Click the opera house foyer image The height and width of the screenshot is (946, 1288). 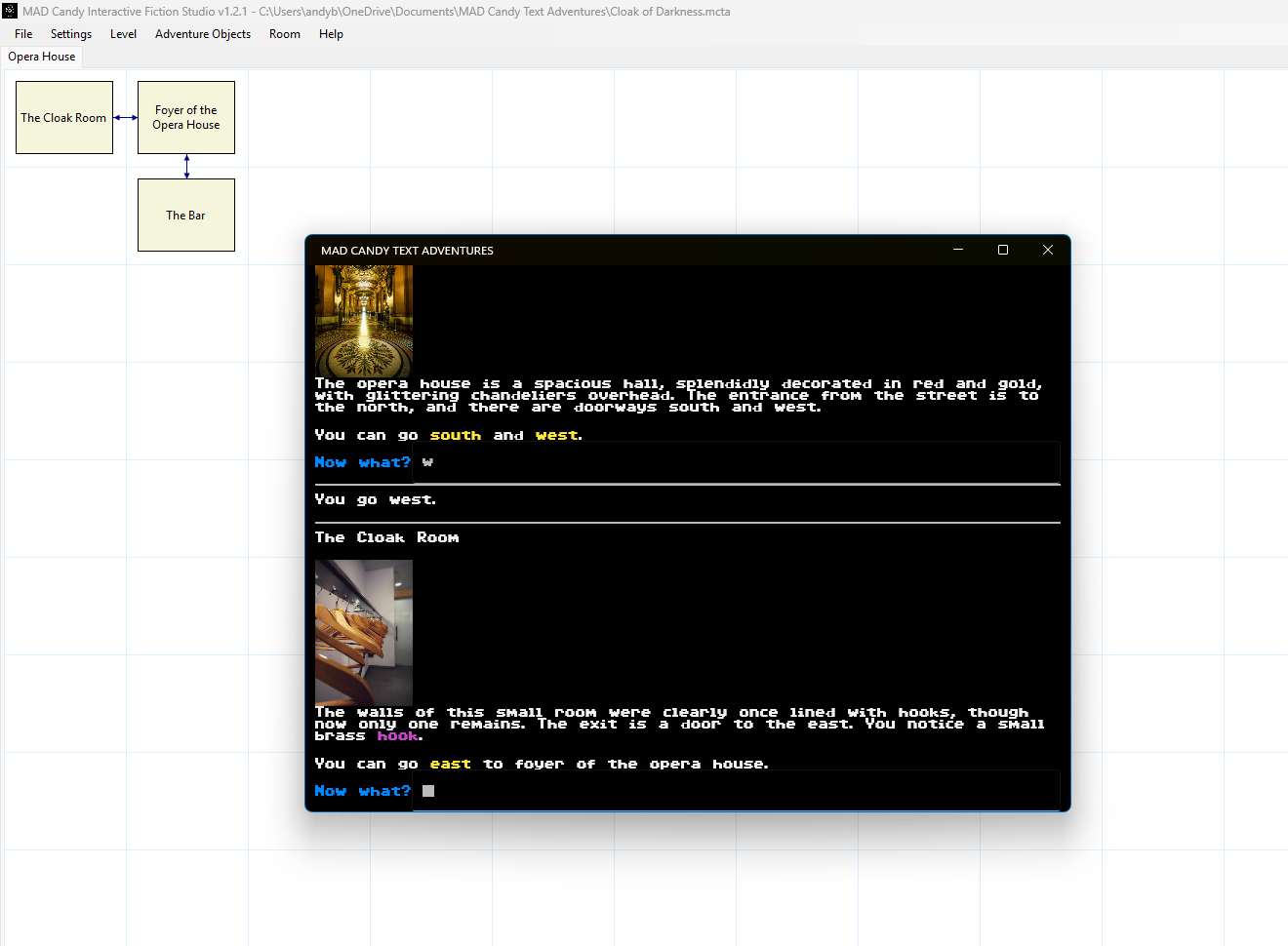click(x=364, y=321)
